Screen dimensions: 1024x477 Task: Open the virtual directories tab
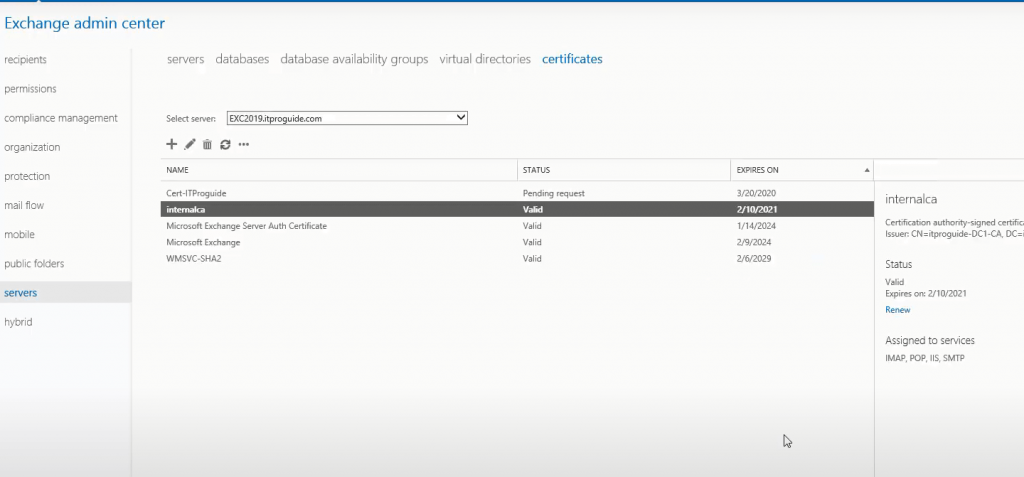tap(485, 59)
